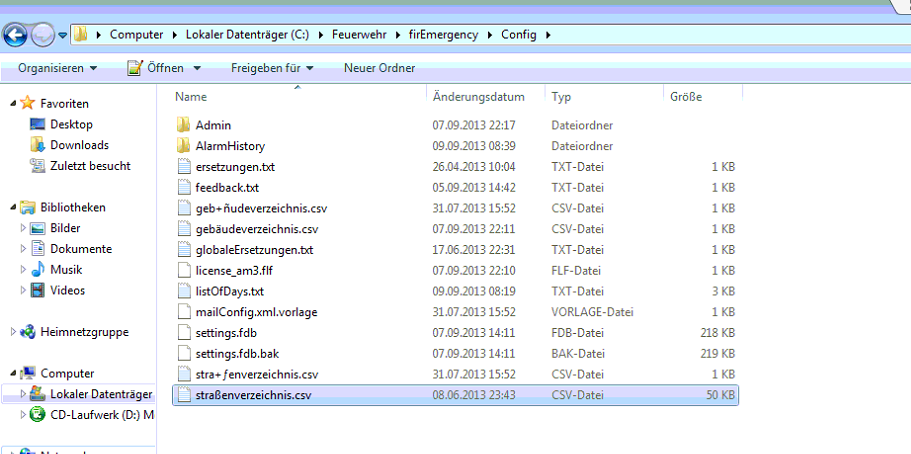Open Downloads in the Favoriten list
Viewport: 911px width, 454px height.
click(x=79, y=145)
